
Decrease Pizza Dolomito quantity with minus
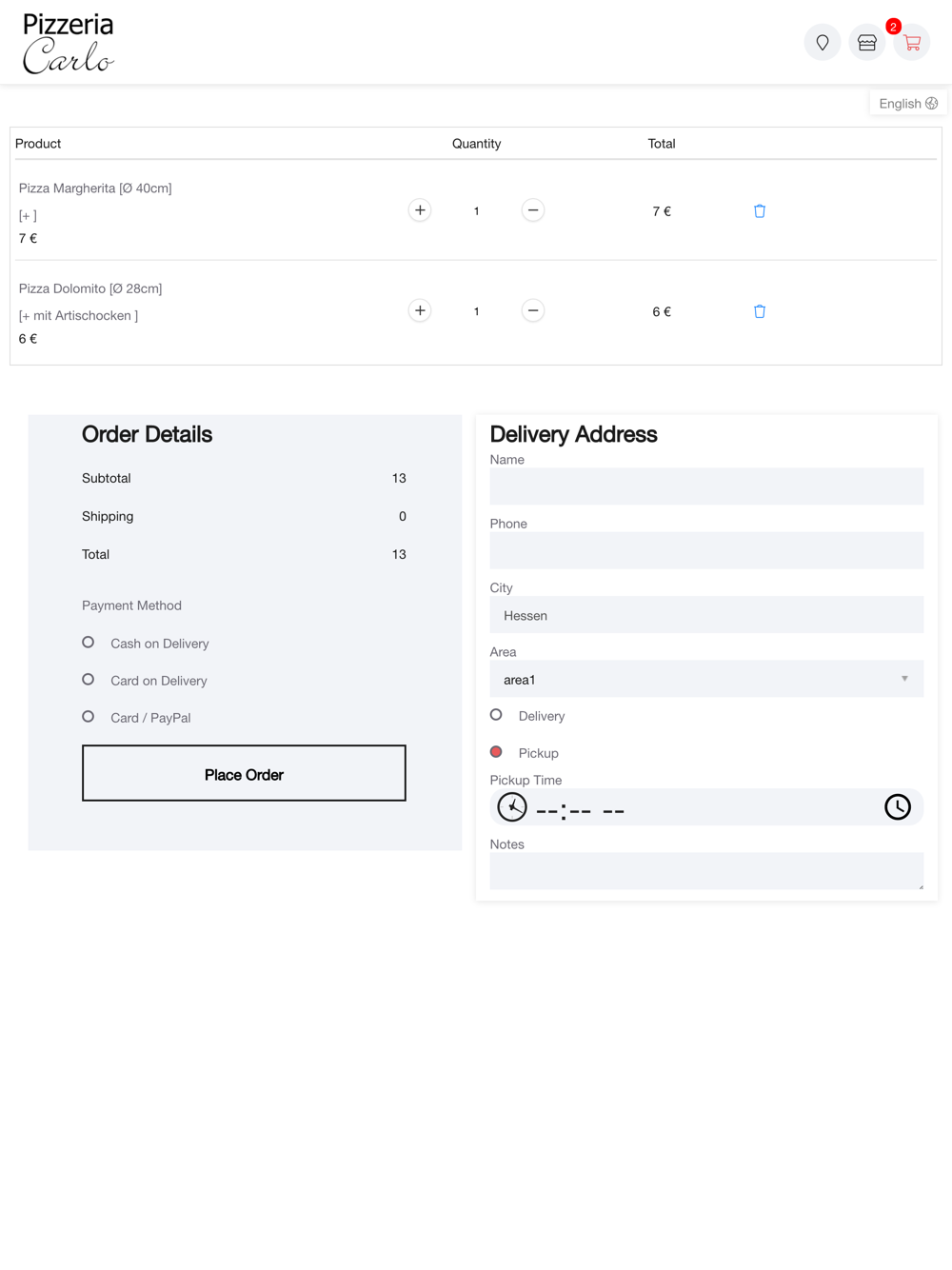tap(533, 310)
